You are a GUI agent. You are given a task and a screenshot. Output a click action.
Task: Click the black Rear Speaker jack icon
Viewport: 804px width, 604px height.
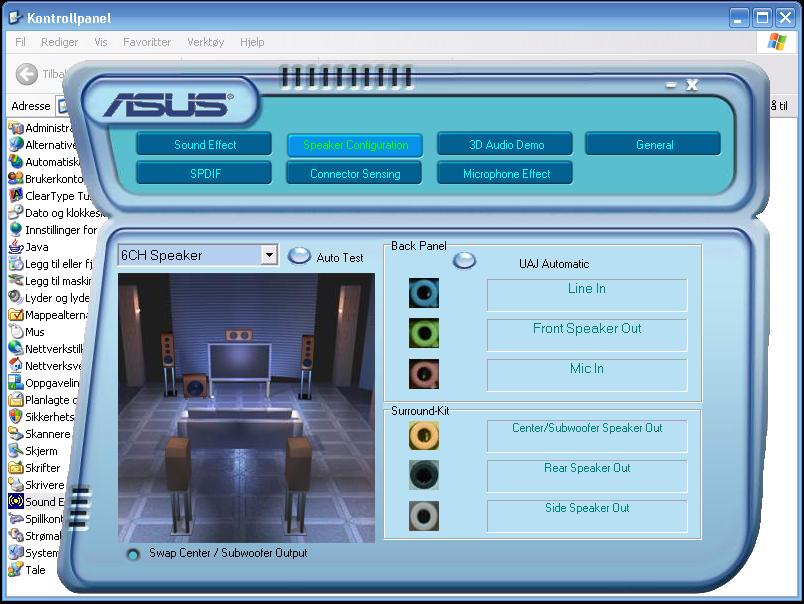tap(424, 475)
